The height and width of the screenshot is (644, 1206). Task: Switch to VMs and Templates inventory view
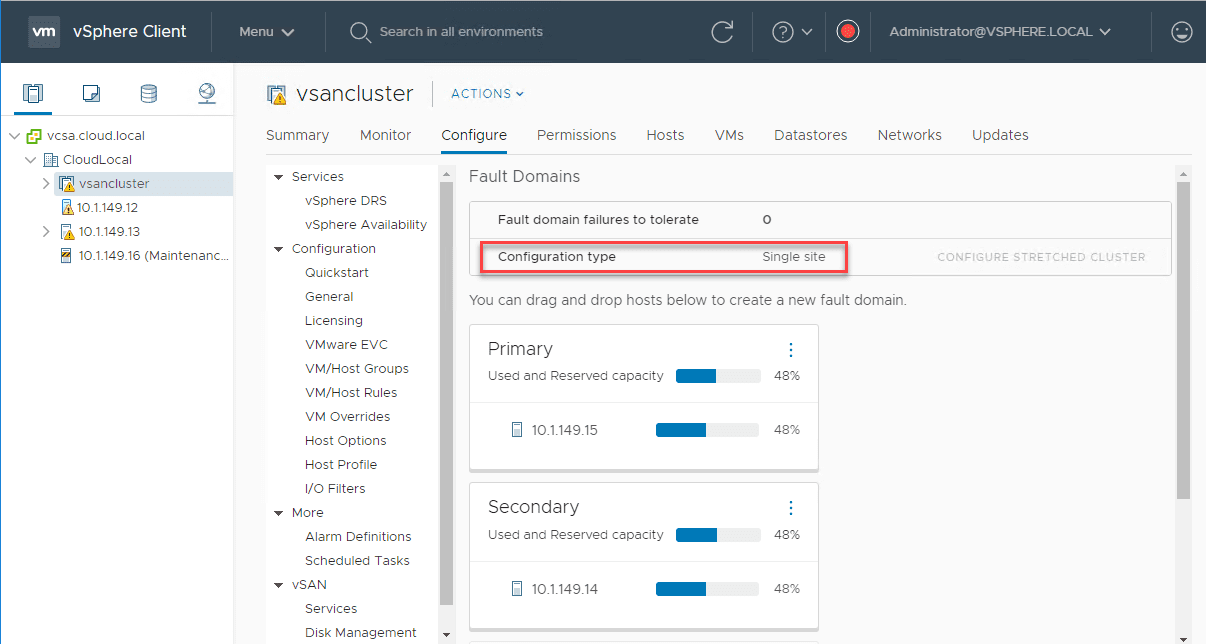click(91, 94)
